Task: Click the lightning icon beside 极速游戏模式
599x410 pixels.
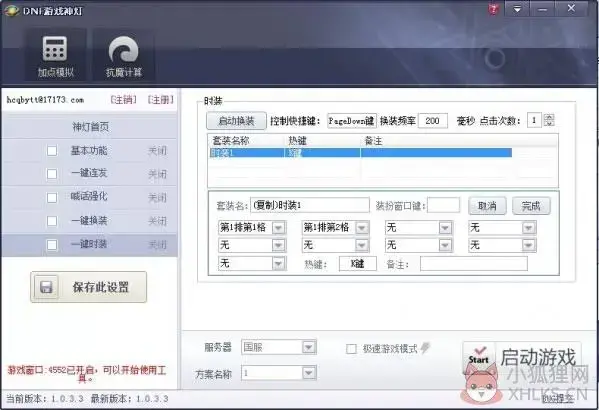Action: [425, 348]
